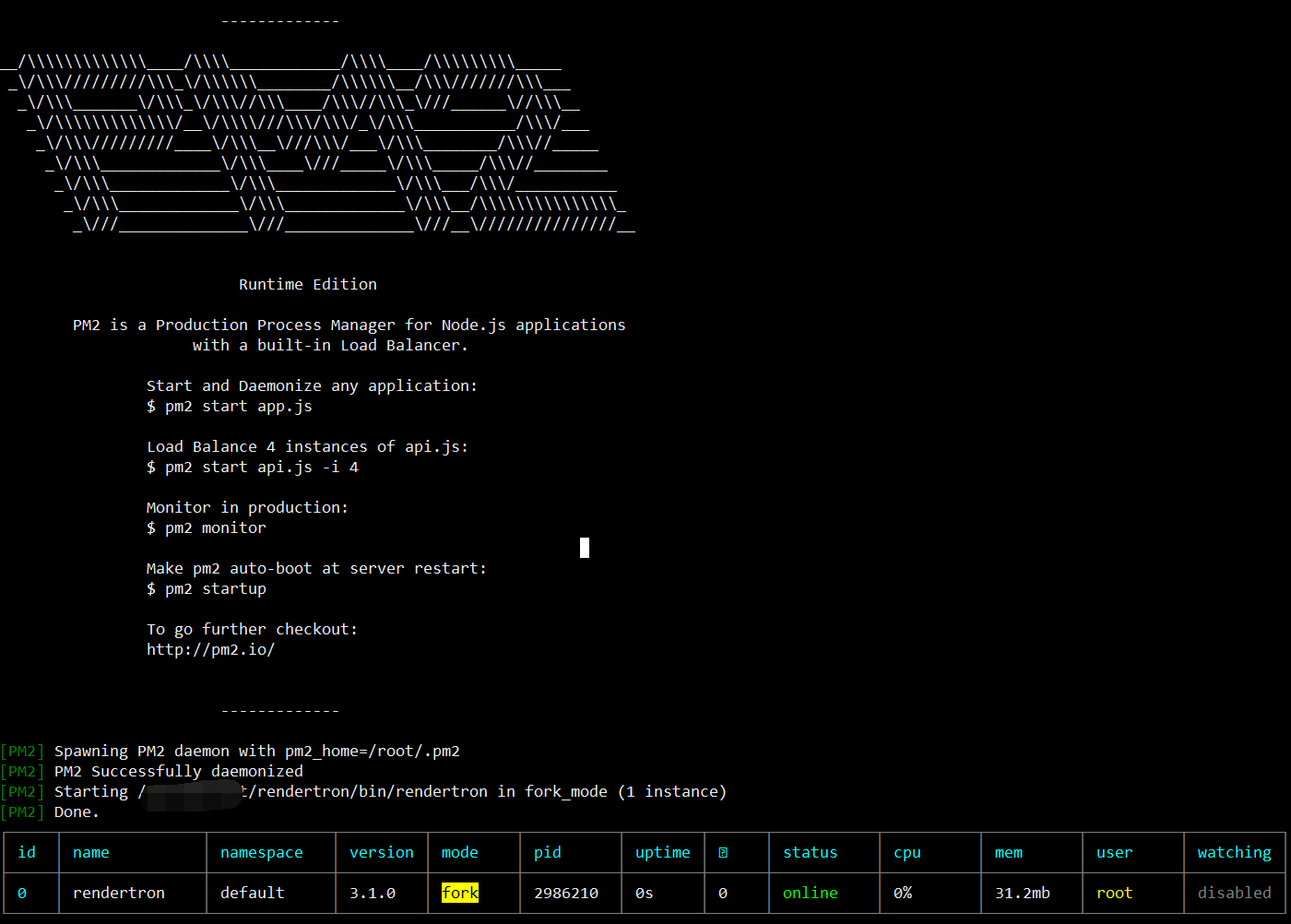The image size is (1291, 924).
Task: Click the pid value 2986210
Action: click(566, 893)
